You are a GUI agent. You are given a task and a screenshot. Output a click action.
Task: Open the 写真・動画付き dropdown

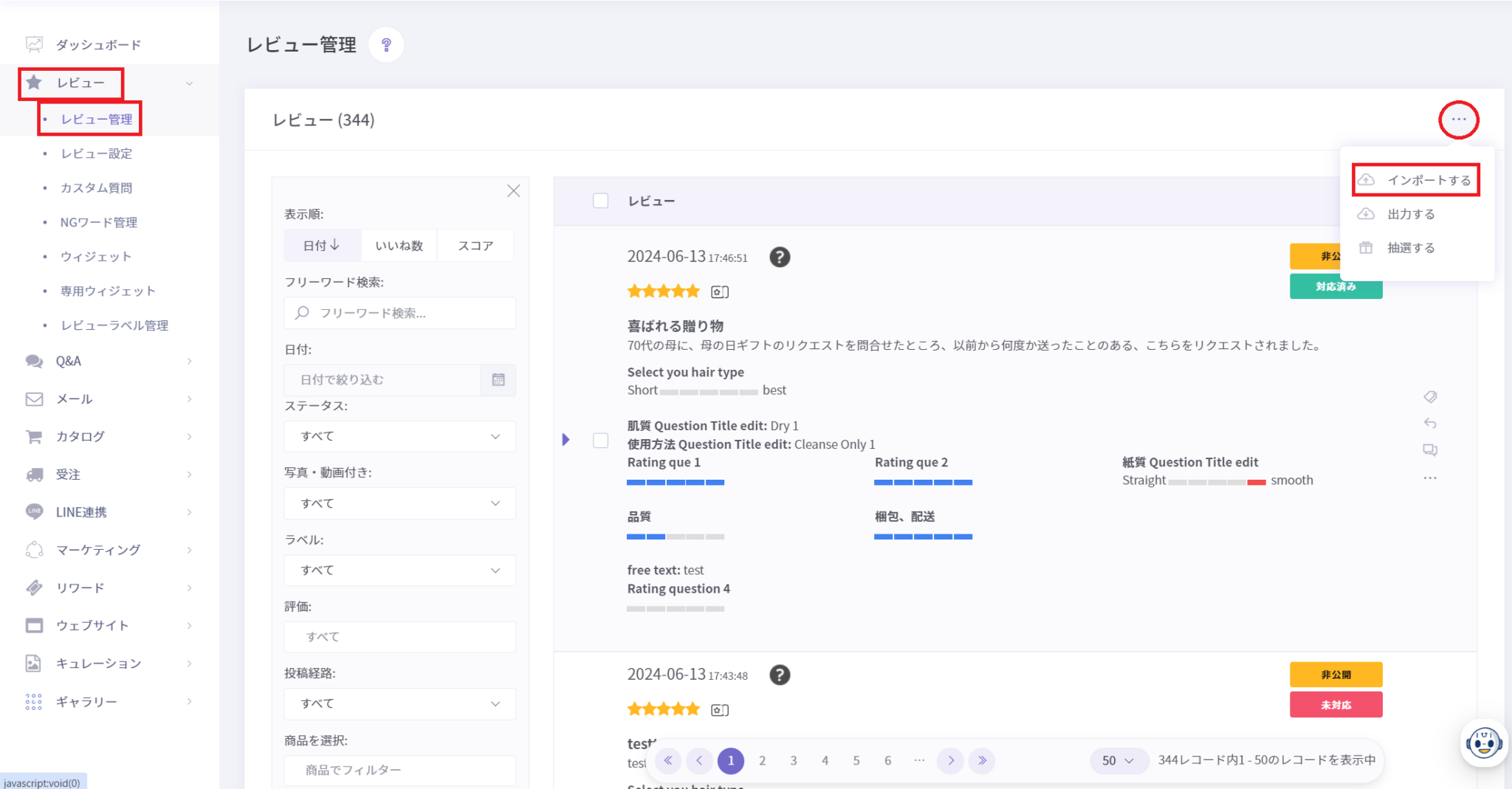click(399, 503)
